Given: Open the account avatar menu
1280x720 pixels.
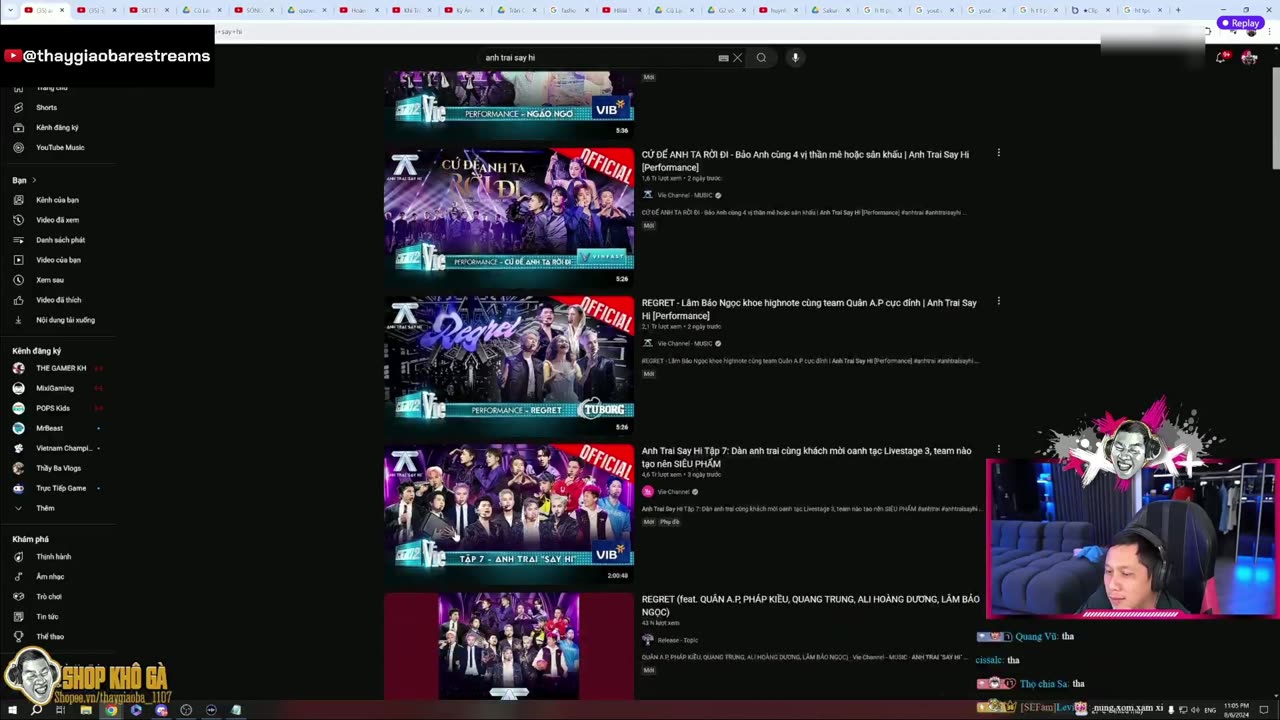Looking at the screenshot, I should [1249, 58].
